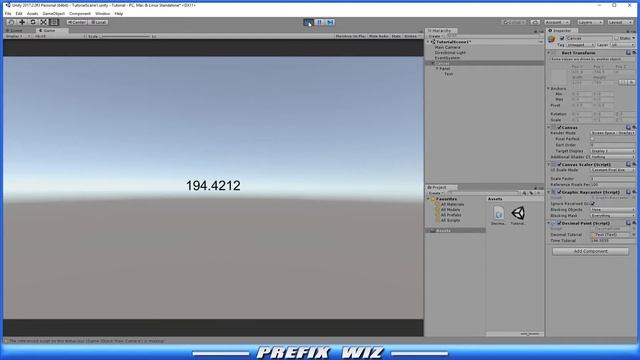Viewport: 640px width, 360px height.
Task: Open the Render Mode dropdown
Action: tap(612, 133)
